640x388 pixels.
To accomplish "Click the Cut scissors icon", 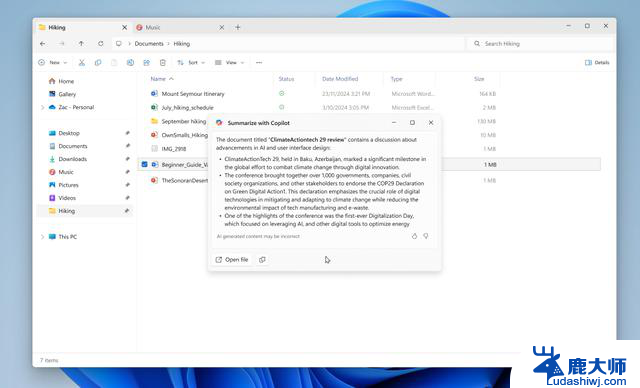I will pos(82,62).
